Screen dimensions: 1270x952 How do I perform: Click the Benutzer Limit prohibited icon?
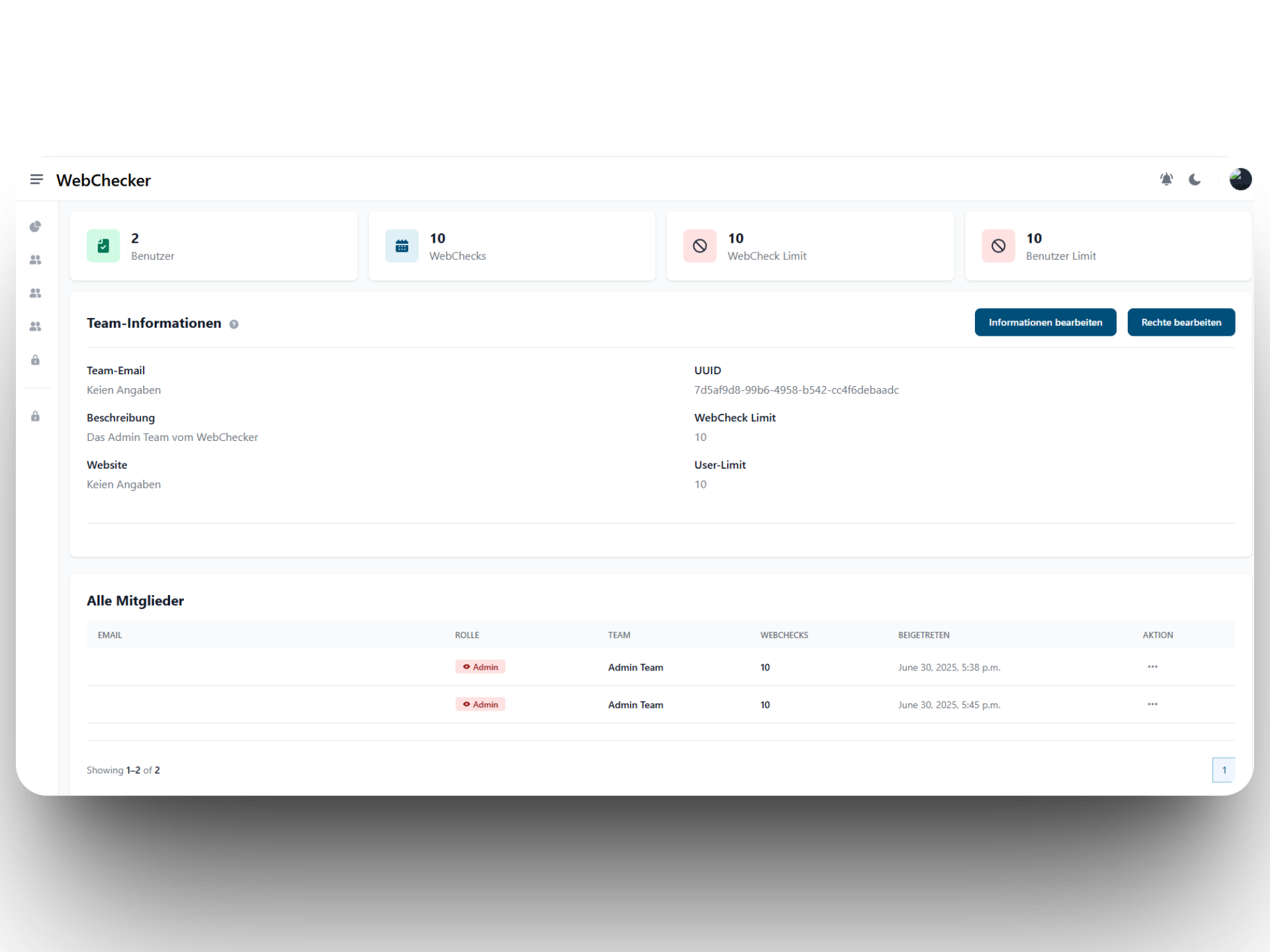pos(998,246)
